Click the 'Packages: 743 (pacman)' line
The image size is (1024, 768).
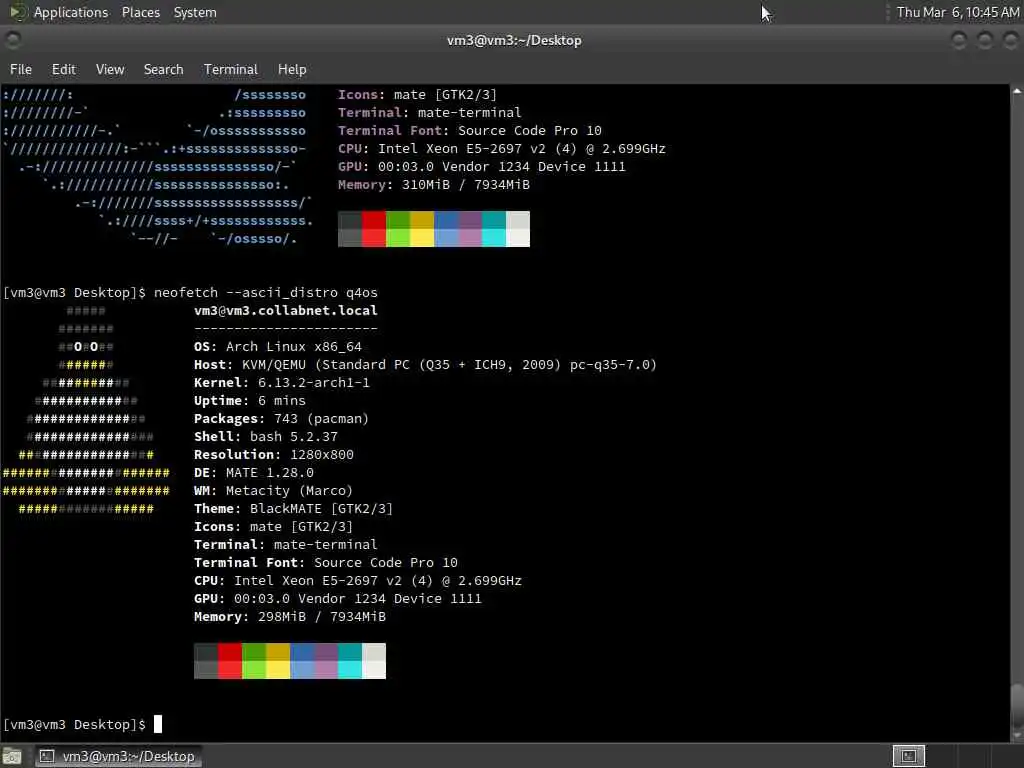click(x=281, y=419)
